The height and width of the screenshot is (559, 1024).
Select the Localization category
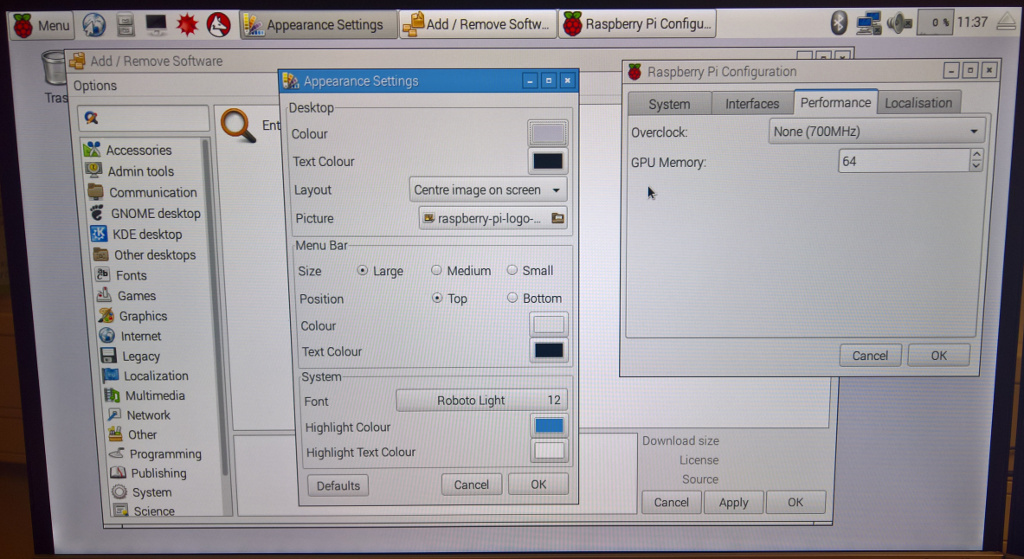point(146,375)
